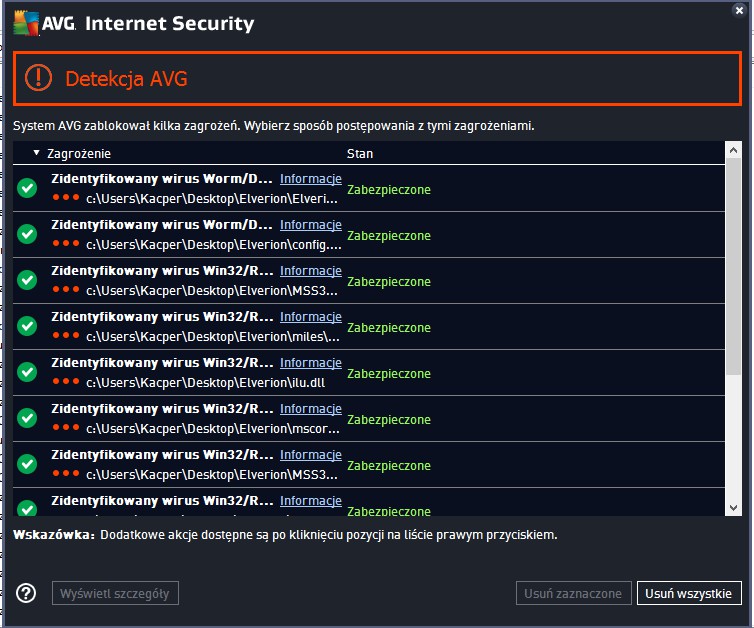The image size is (754, 628).
Task: Click green checkmark of Elveri... threat row
Action: tap(27, 188)
